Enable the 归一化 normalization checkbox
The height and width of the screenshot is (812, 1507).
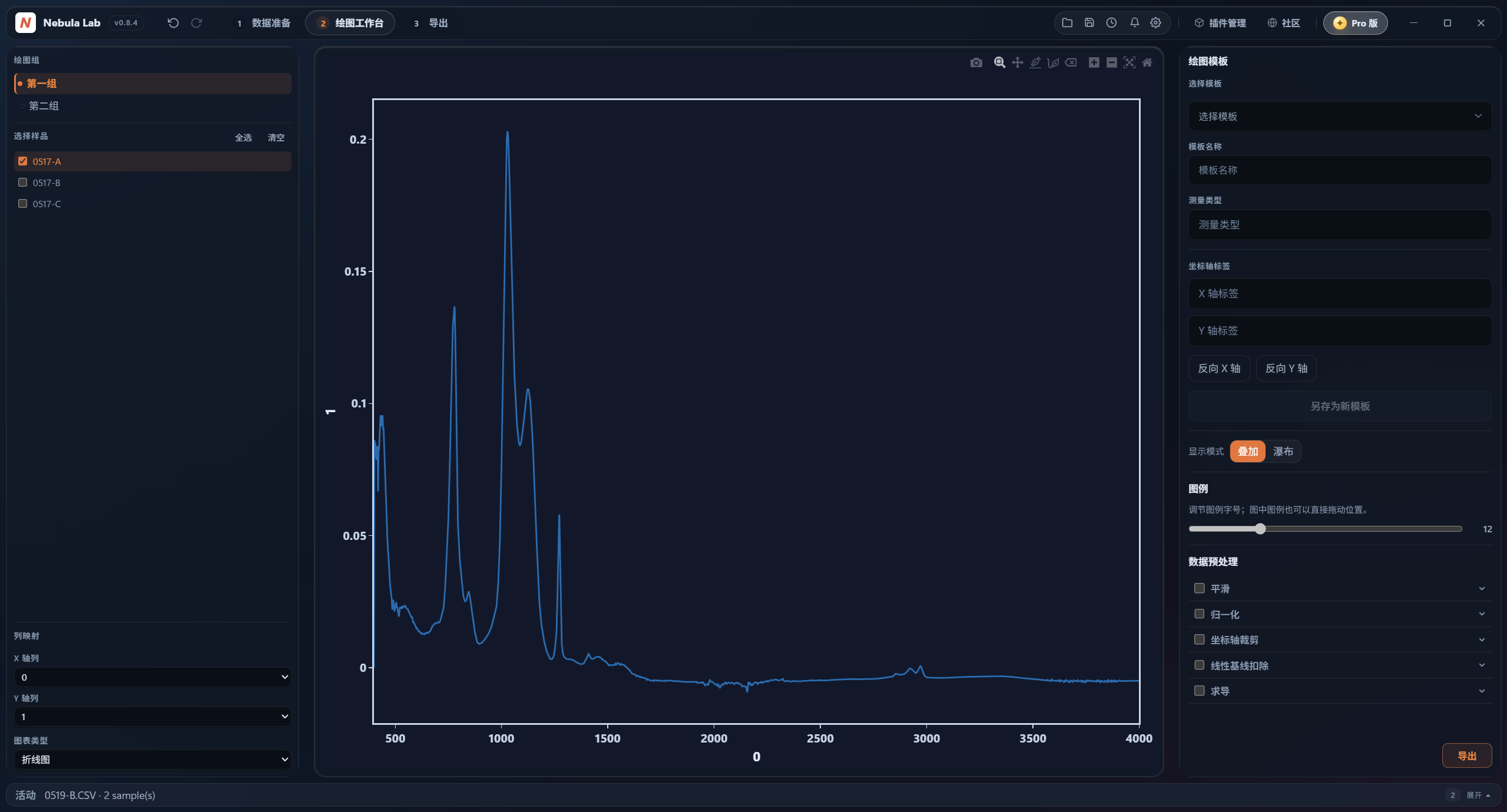pyautogui.click(x=1198, y=614)
